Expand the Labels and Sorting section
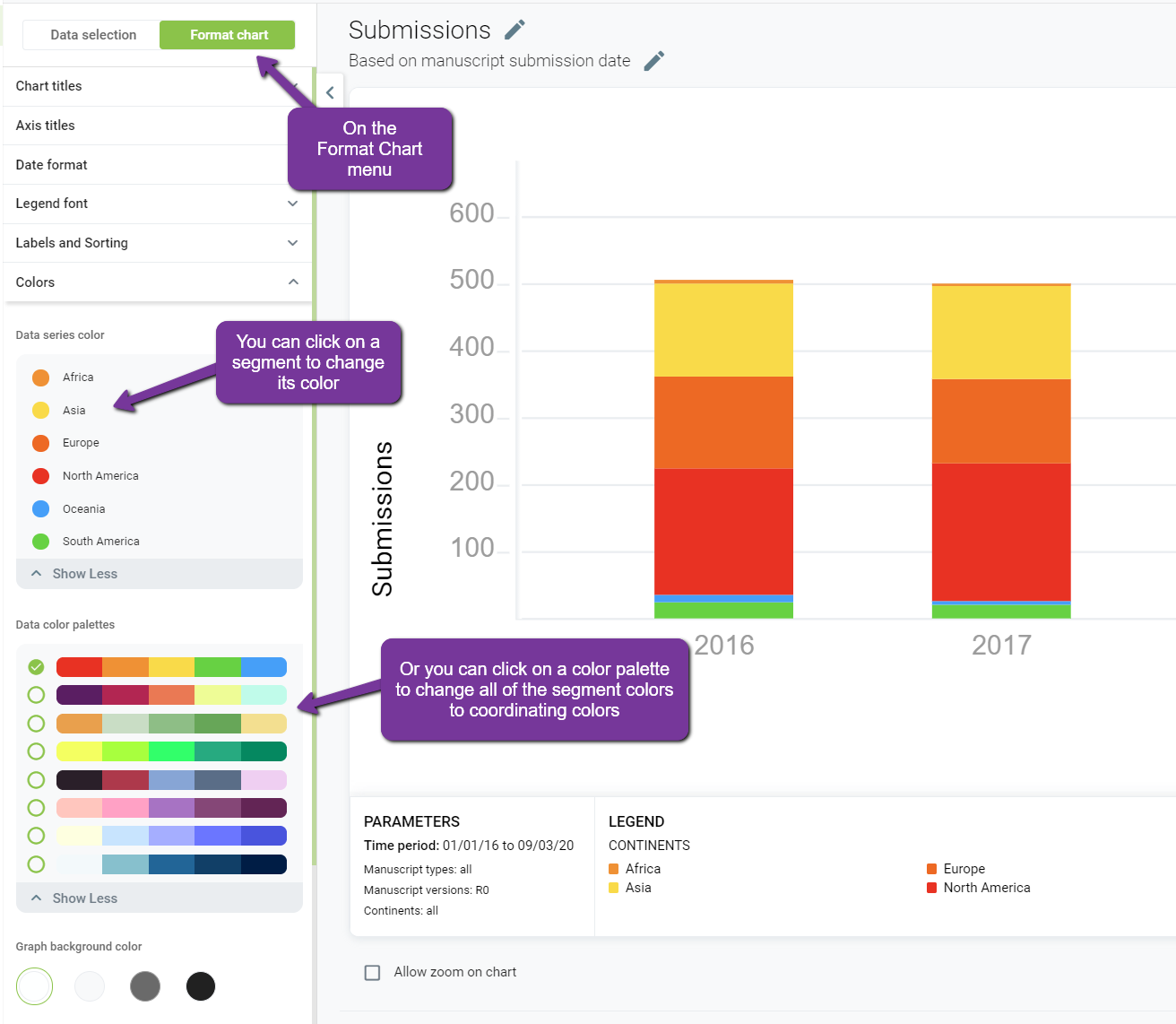1176x1024 pixels. point(292,243)
